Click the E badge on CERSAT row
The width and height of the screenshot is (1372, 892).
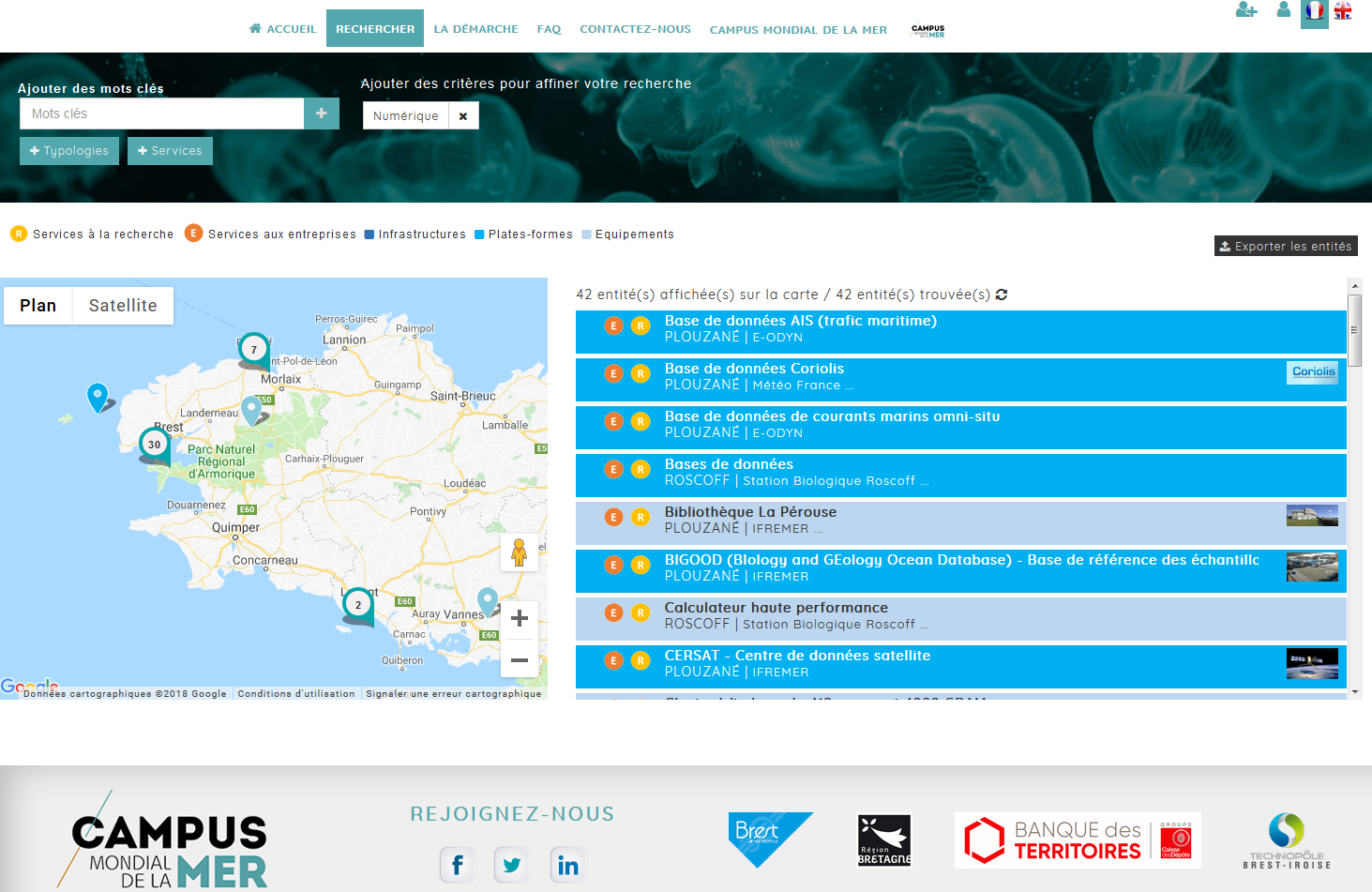(613, 660)
